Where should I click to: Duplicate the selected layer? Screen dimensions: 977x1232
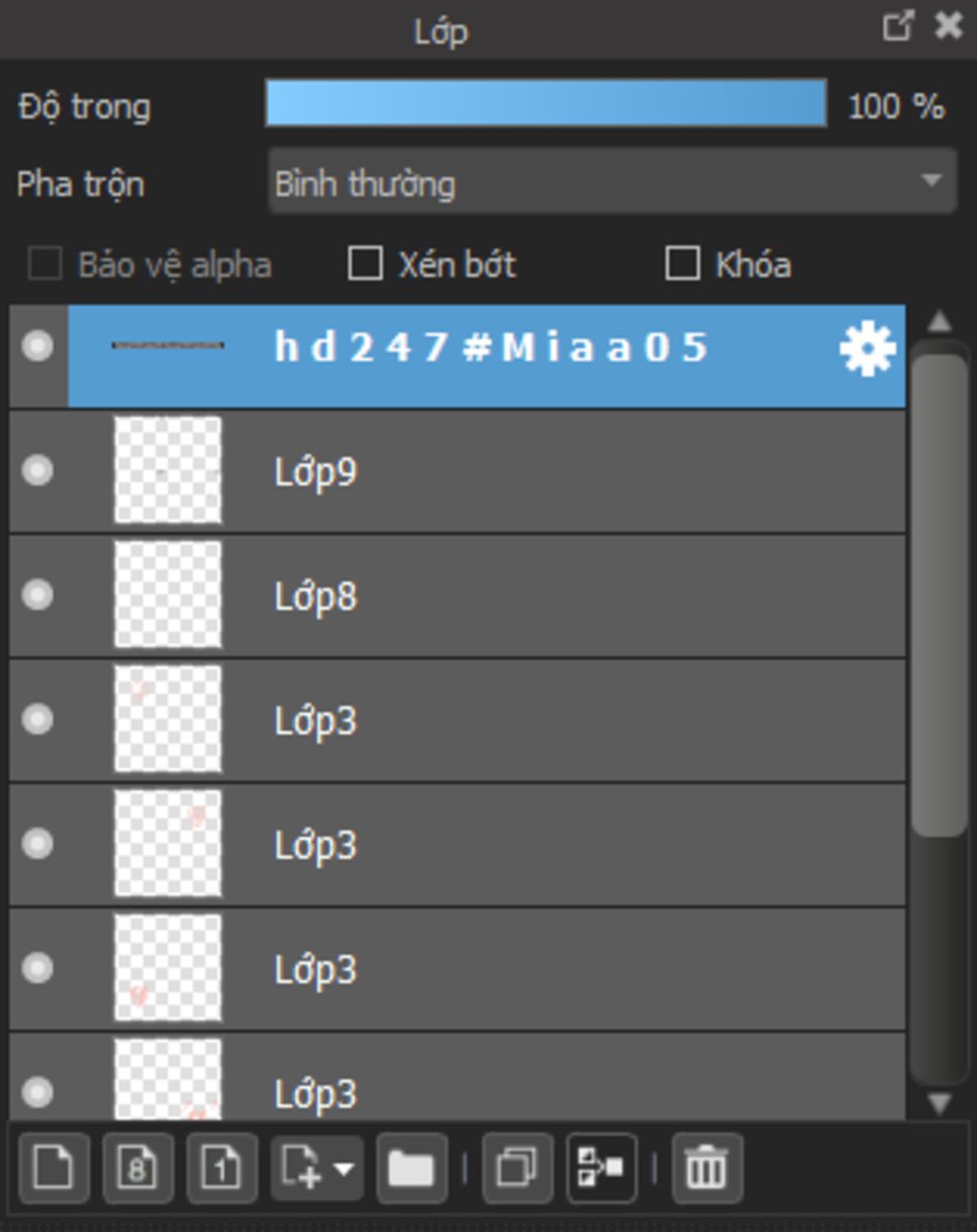517,1168
